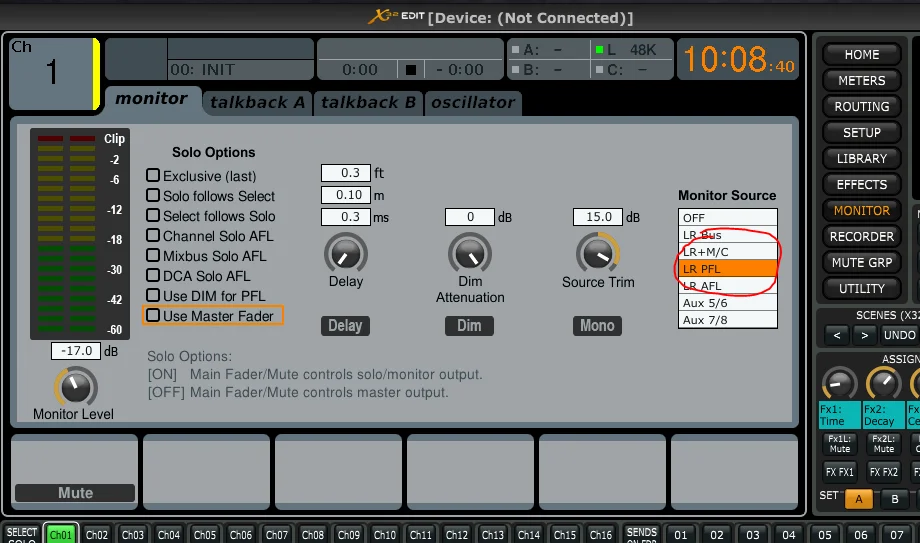Toggle Solo follows Select checkbox
920x543 pixels.
[153, 195]
